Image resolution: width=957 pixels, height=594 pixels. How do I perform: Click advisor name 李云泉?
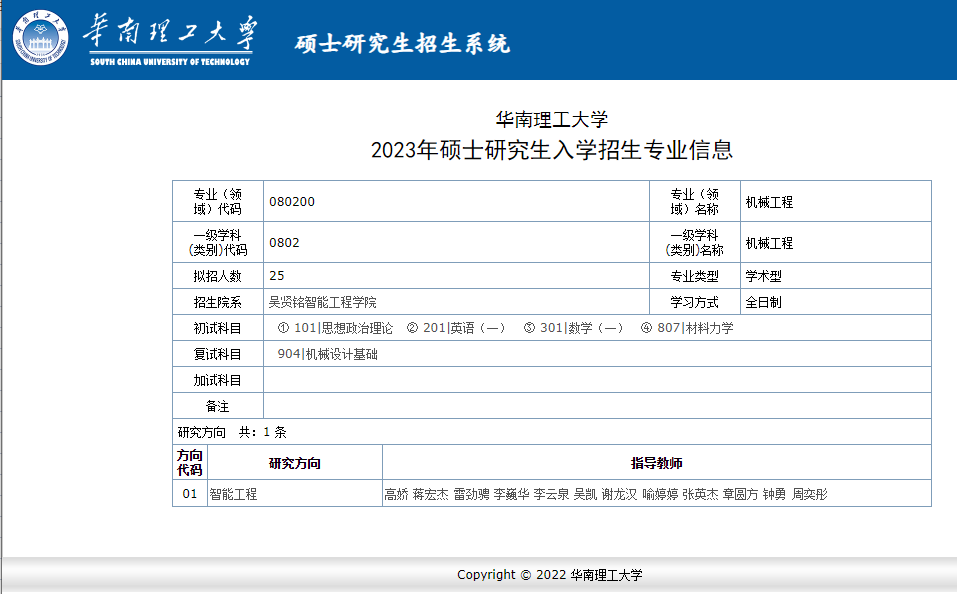click(552, 494)
